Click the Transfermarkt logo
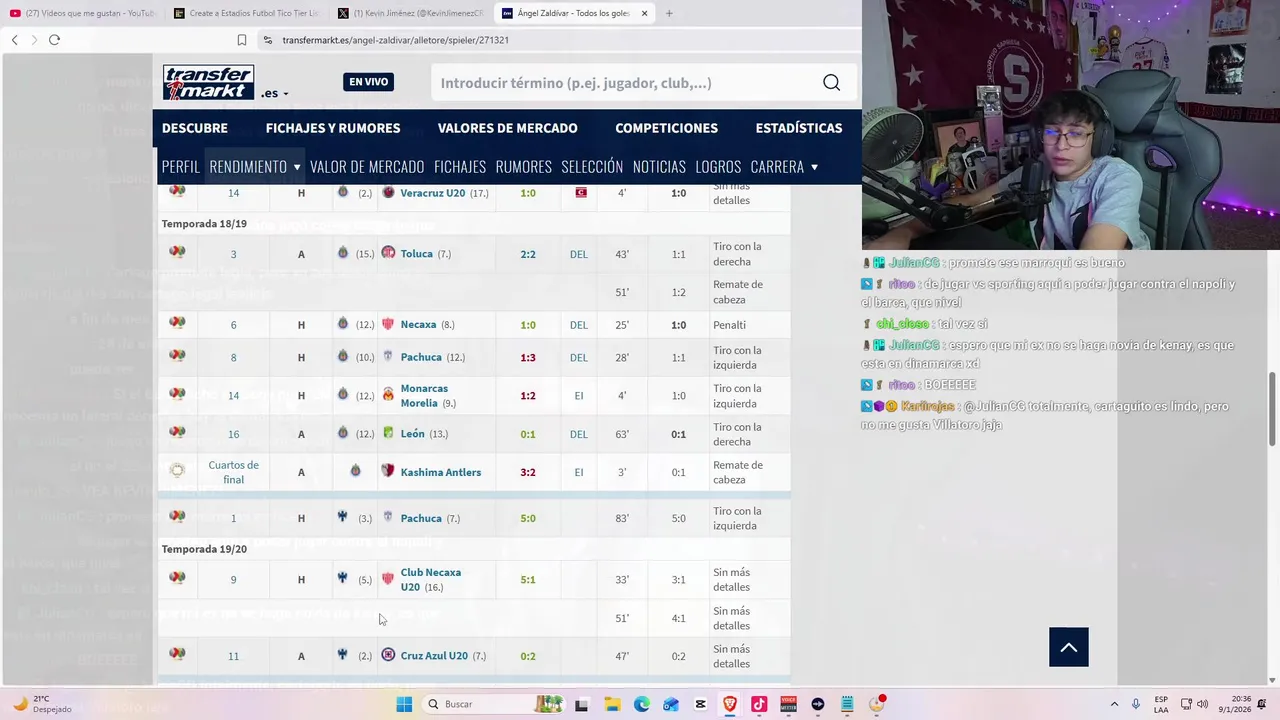This screenshot has height=720, width=1280. coord(208,82)
